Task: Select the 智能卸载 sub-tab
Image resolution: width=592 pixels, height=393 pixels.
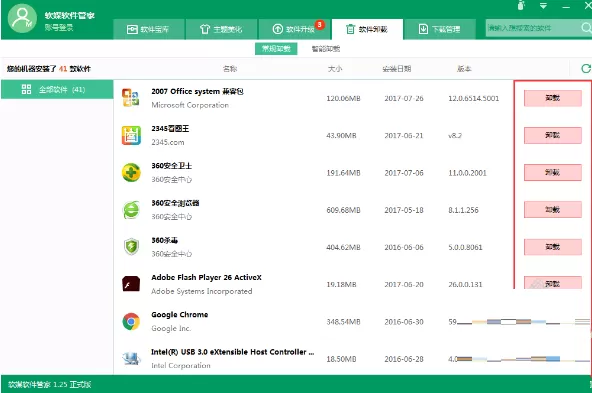Action: point(326,49)
